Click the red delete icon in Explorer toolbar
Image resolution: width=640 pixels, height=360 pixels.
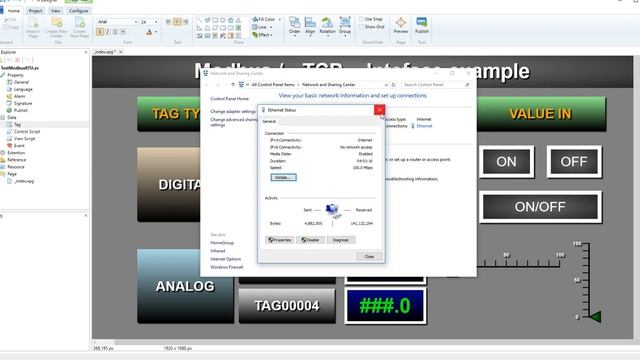18,60
